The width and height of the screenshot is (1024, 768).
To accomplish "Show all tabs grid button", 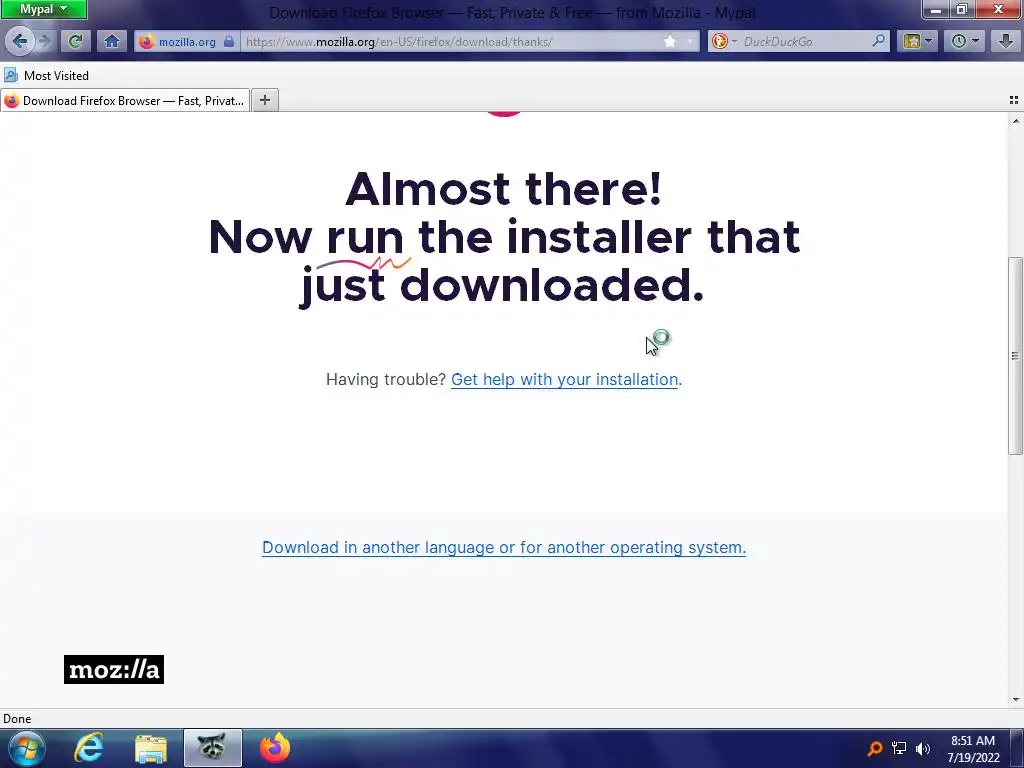I will click(x=1014, y=100).
